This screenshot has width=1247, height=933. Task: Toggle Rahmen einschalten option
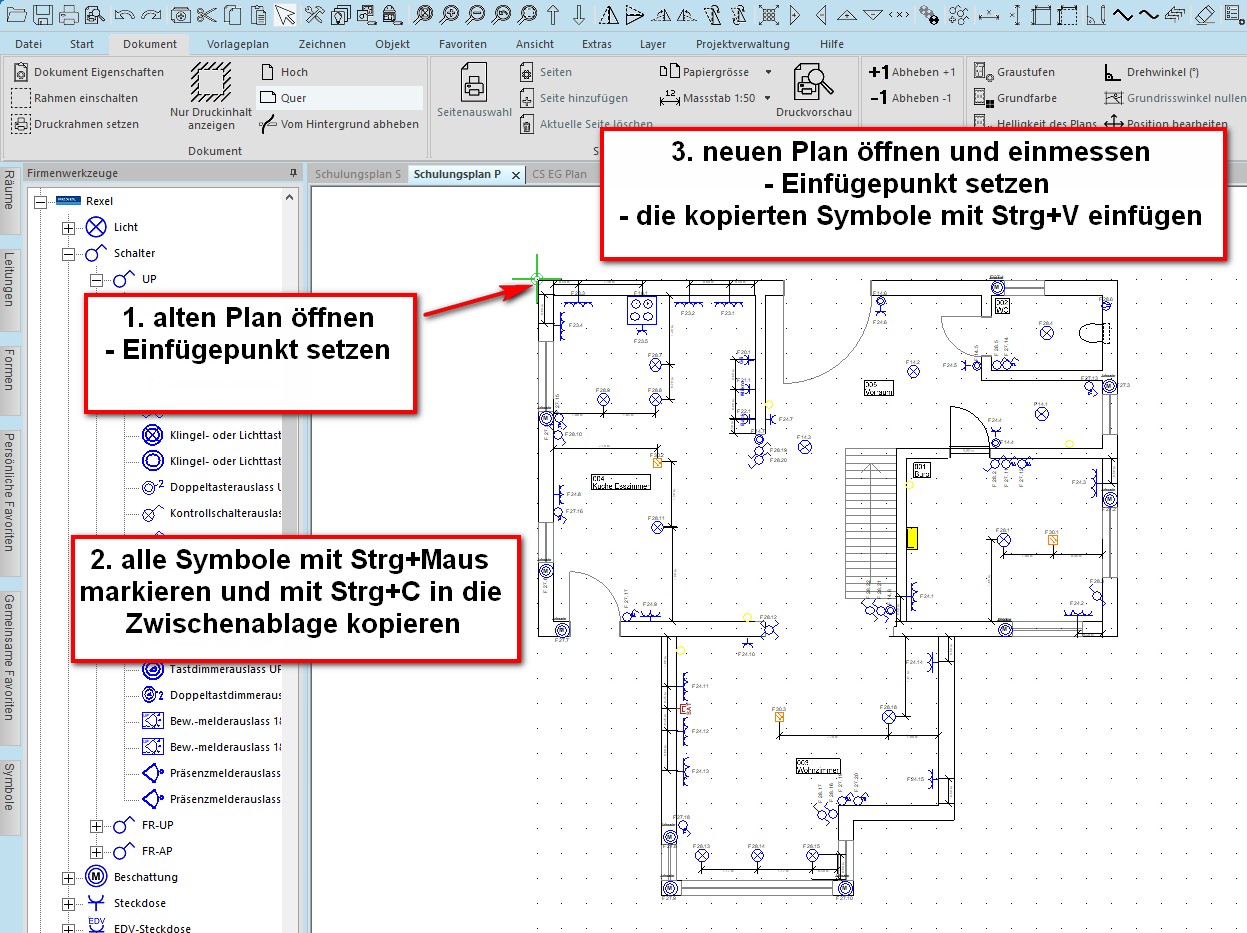74,98
